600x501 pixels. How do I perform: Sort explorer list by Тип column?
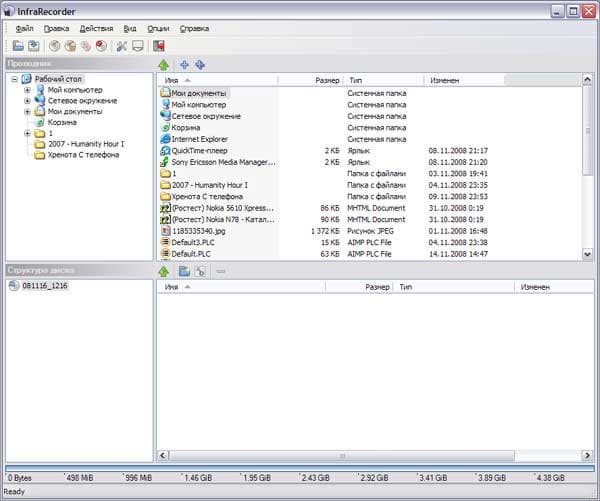pyautogui.click(x=384, y=80)
